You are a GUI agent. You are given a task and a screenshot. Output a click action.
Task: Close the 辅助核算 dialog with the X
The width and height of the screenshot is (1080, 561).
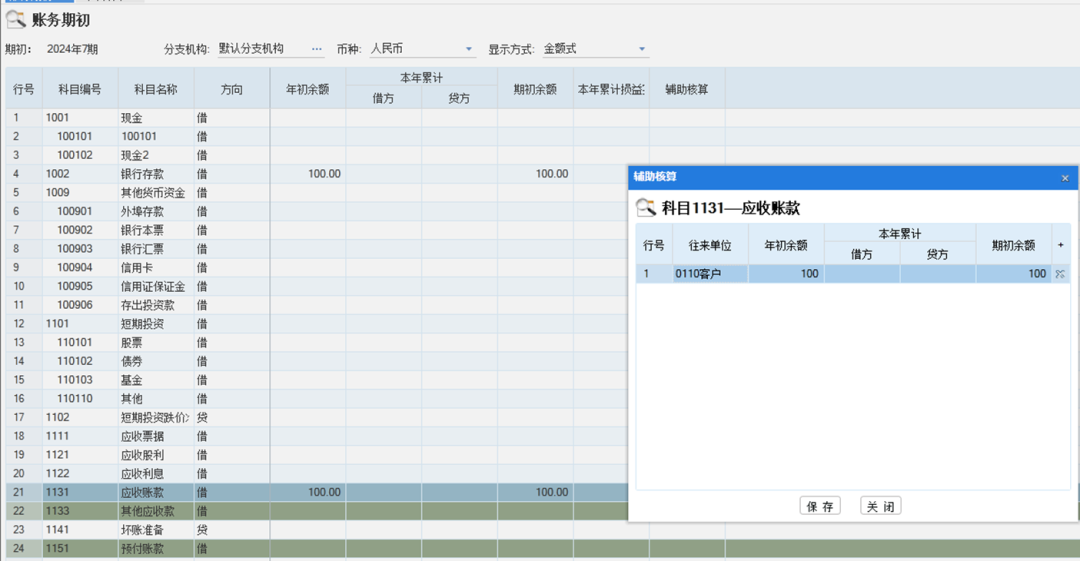(x=1065, y=178)
